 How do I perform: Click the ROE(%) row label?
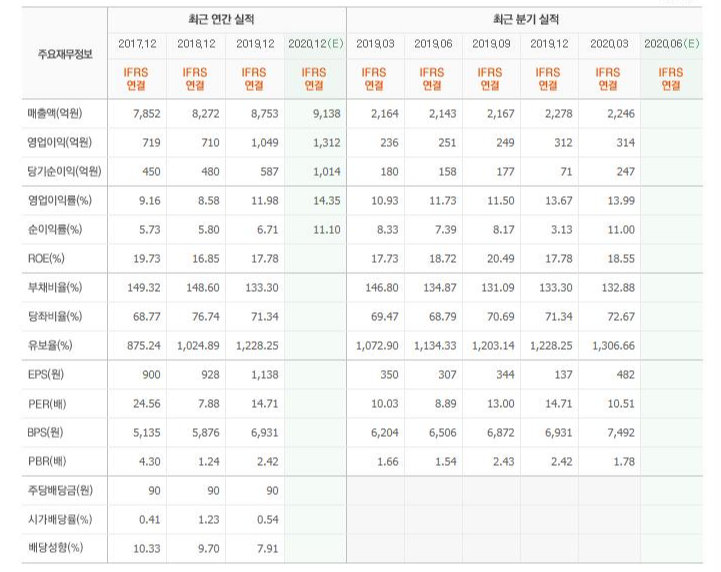pos(46,258)
